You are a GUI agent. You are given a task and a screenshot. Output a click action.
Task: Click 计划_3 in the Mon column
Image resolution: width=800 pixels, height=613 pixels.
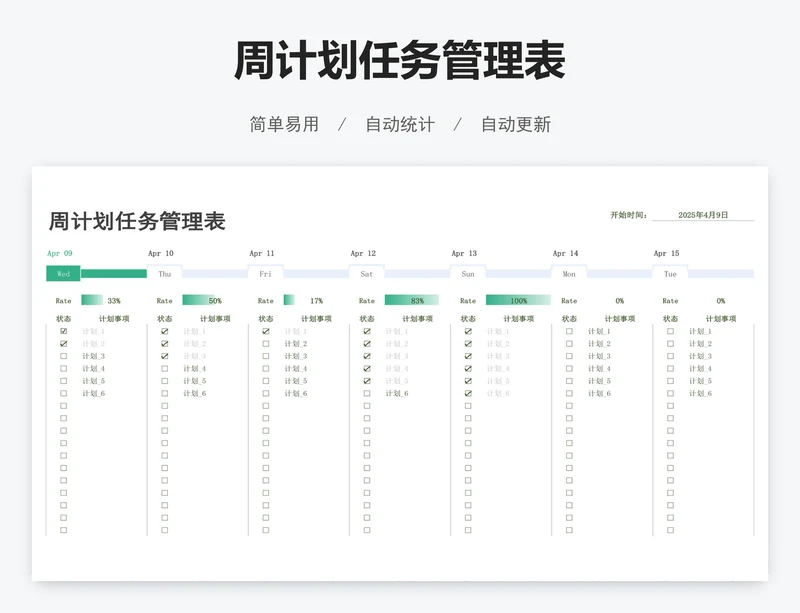coord(599,356)
